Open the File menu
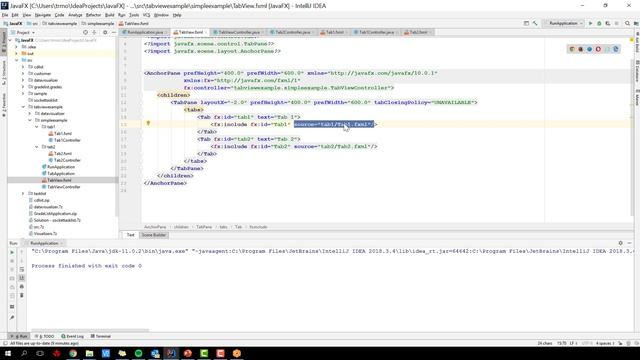640x360 pixels. [x=5, y=15]
